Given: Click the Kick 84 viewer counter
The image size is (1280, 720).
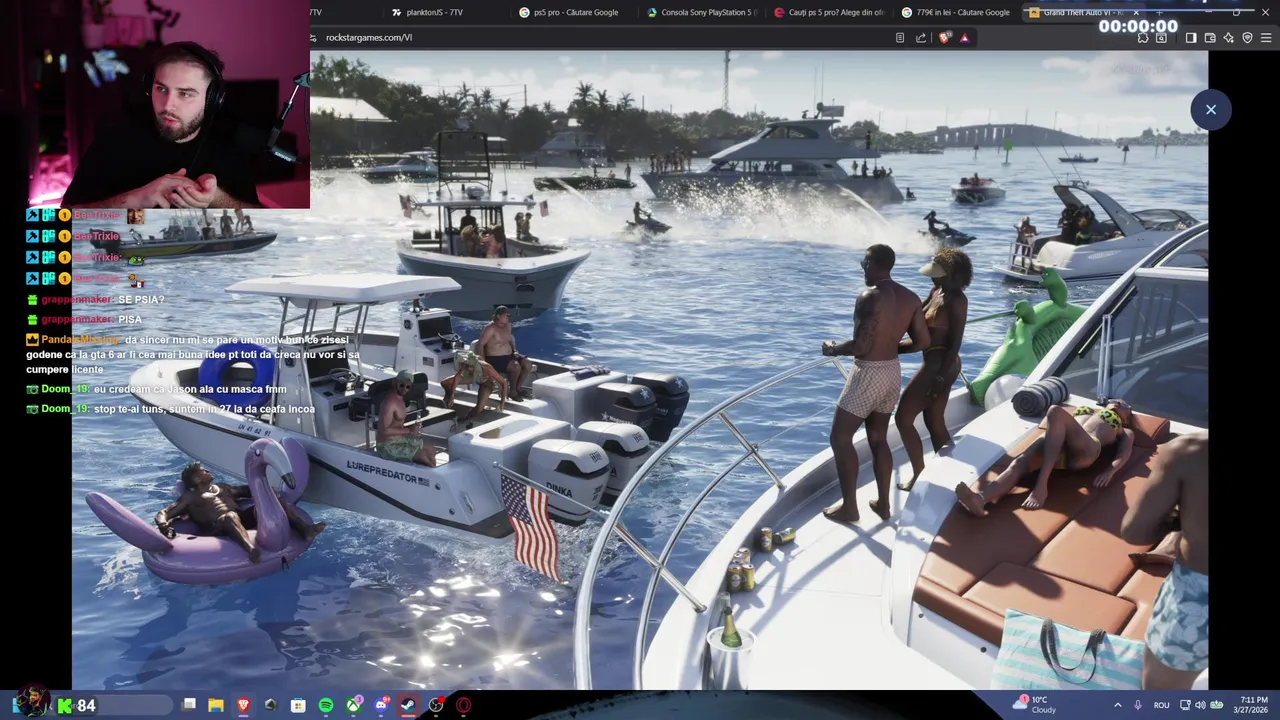Looking at the screenshot, I should coord(76,706).
